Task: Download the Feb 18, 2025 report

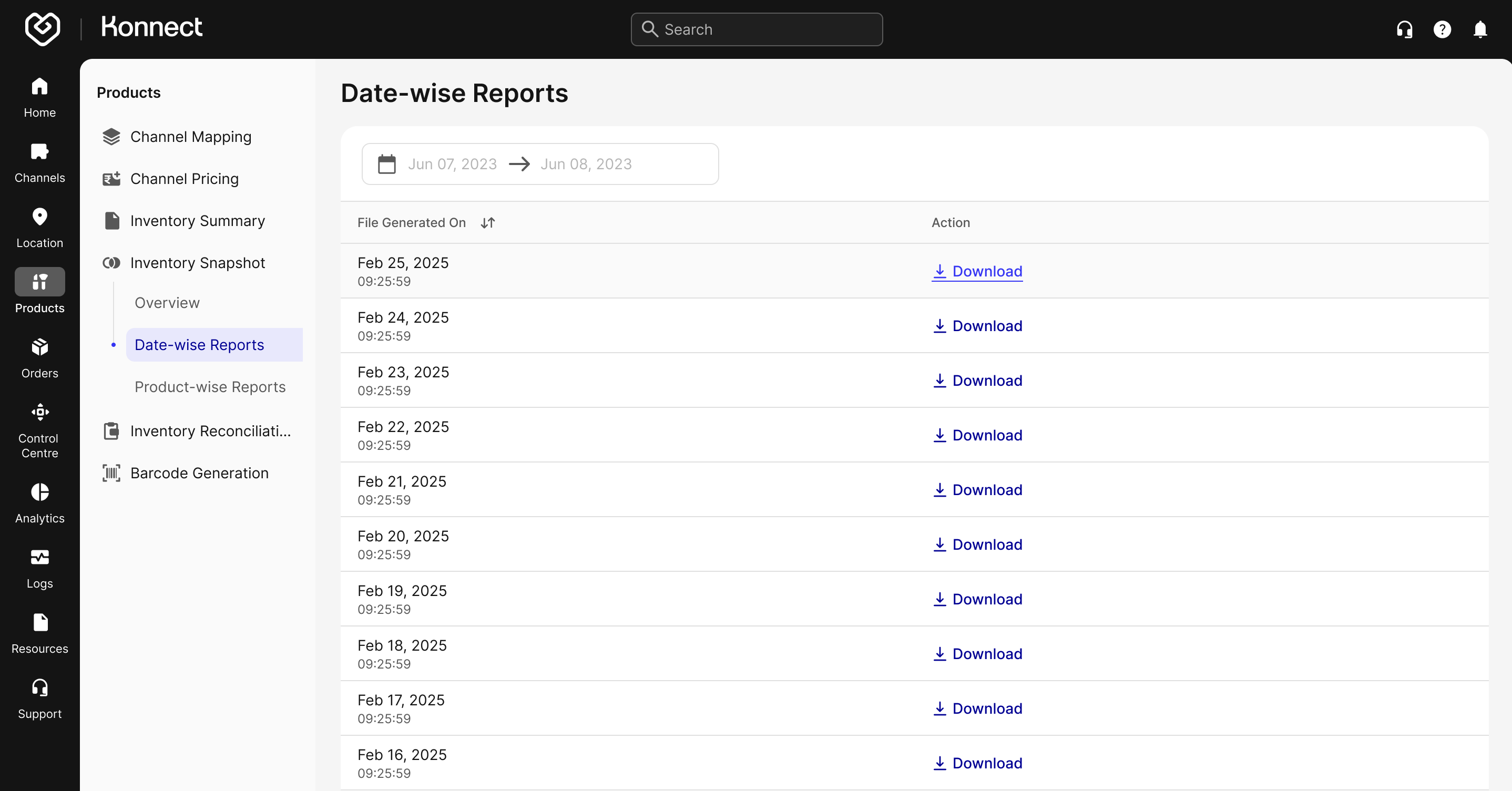Action: (977, 654)
